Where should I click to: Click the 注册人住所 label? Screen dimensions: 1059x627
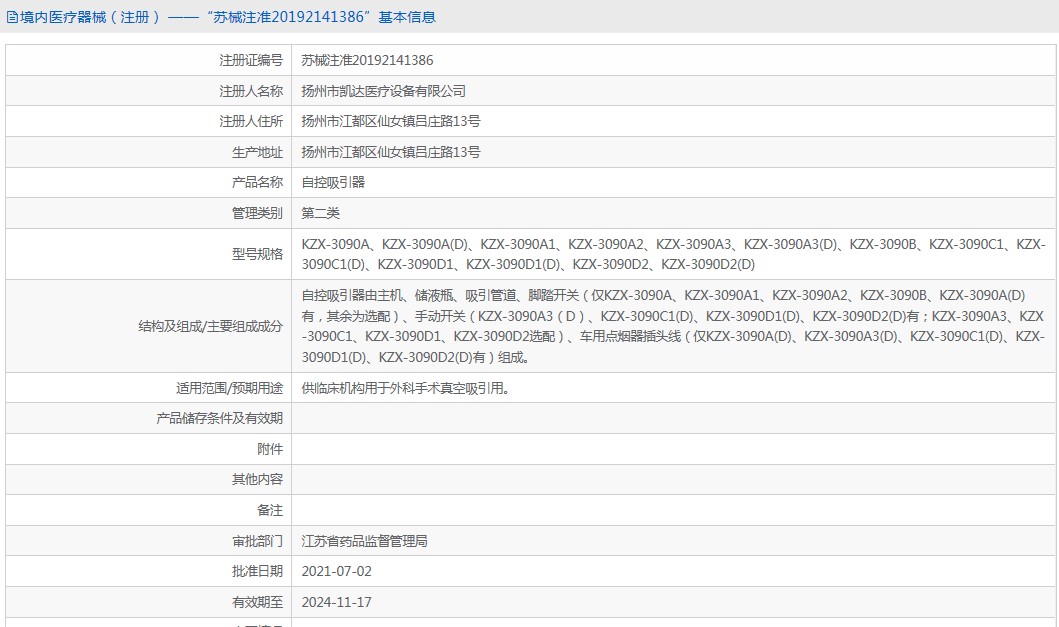pos(251,122)
